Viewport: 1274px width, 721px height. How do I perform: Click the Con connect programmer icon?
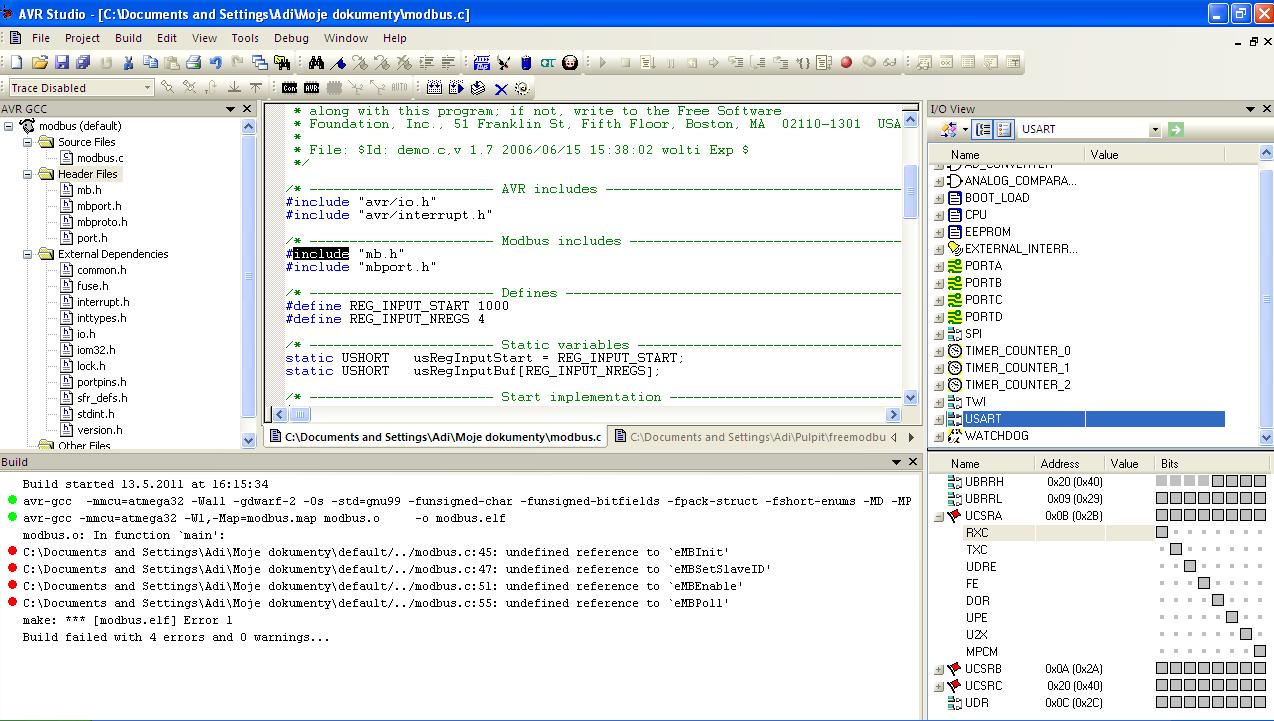pos(289,88)
